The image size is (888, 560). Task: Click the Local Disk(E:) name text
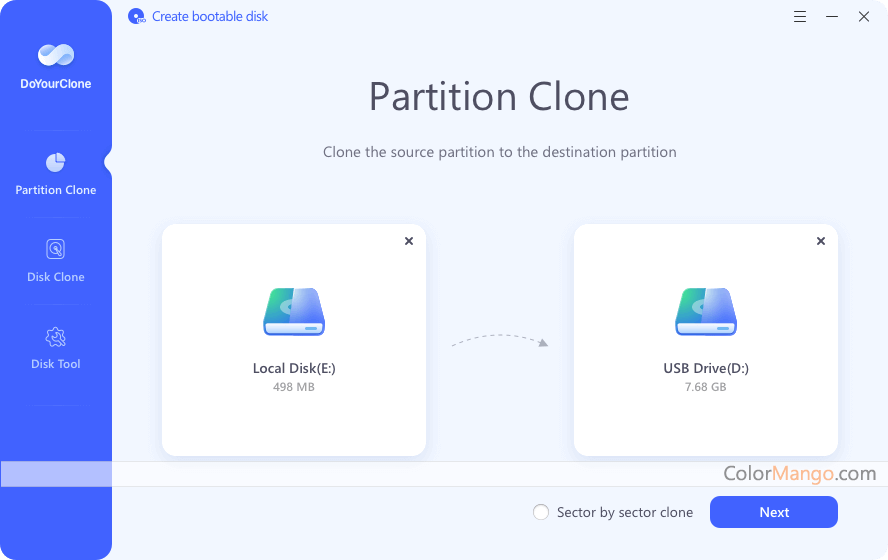pyautogui.click(x=294, y=368)
